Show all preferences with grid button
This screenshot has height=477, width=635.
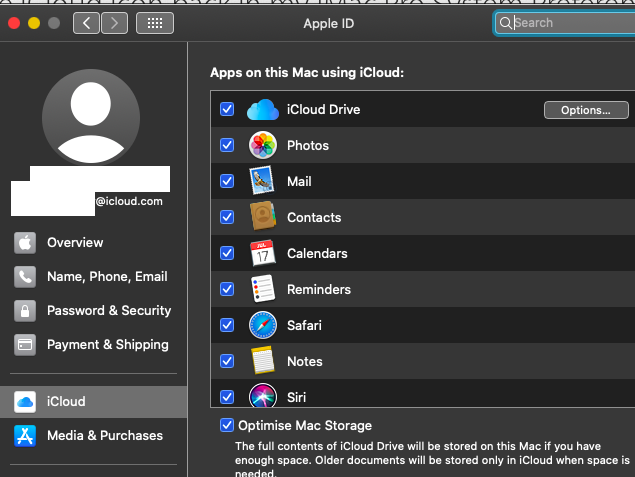155,23
